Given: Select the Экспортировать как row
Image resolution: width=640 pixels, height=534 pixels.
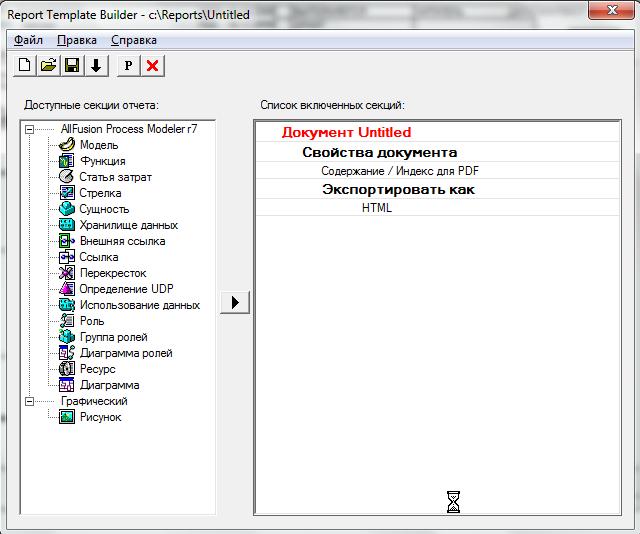Looking at the screenshot, I should click(x=438, y=189).
